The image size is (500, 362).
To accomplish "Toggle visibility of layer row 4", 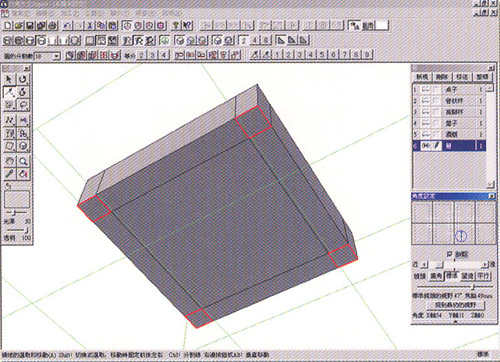I will pyautogui.click(x=426, y=123).
